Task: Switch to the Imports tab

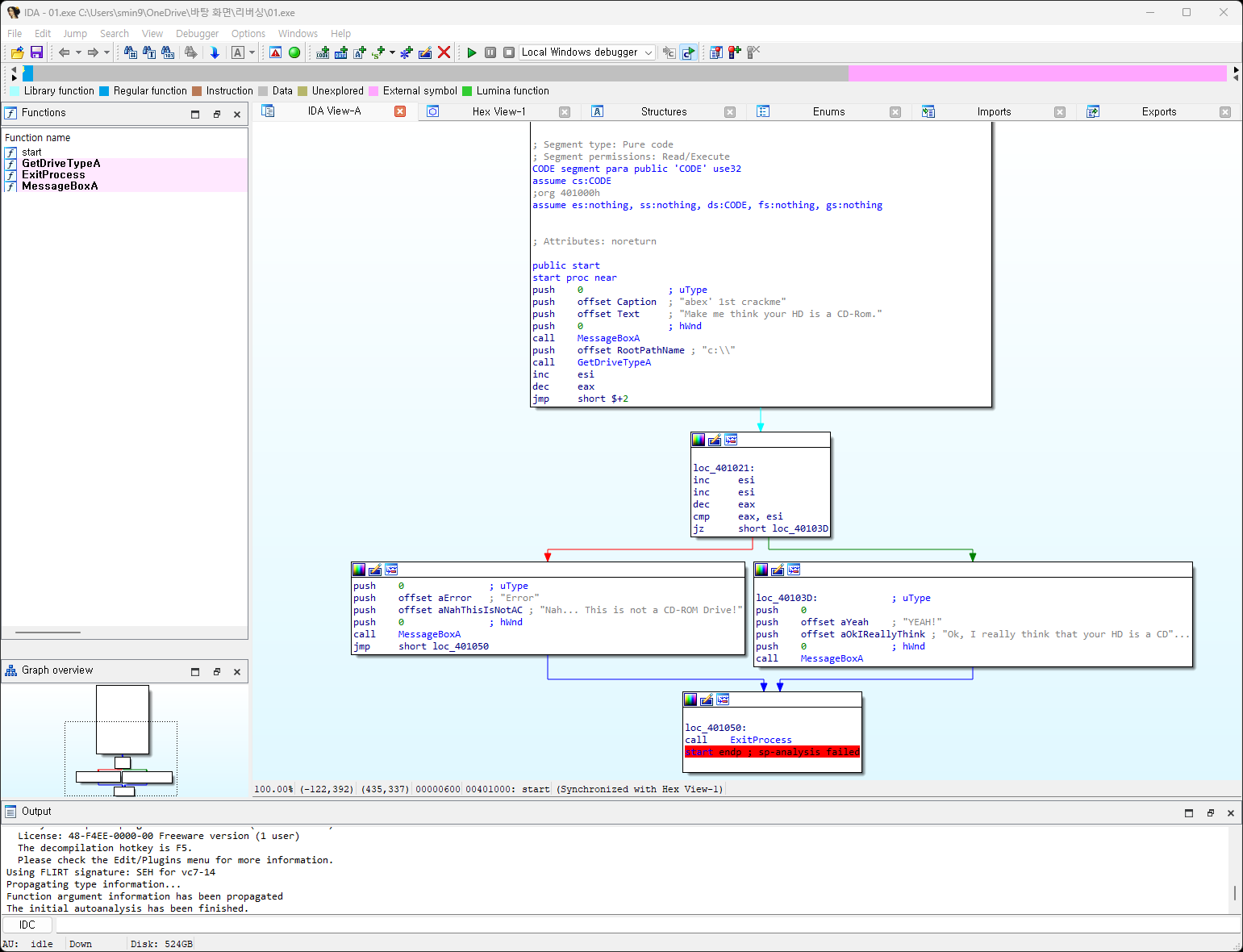Action: (994, 111)
